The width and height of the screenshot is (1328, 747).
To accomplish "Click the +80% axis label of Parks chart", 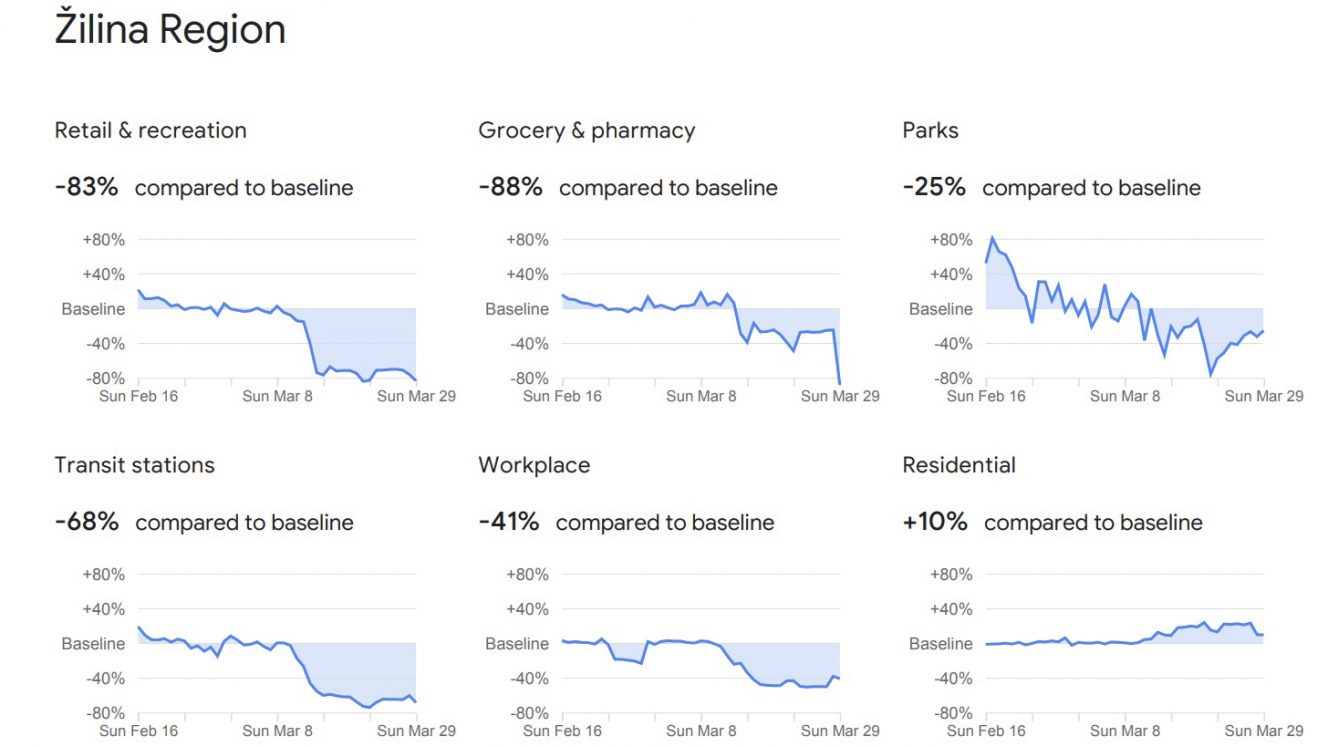I will pyautogui.click(x=951, y=240).
